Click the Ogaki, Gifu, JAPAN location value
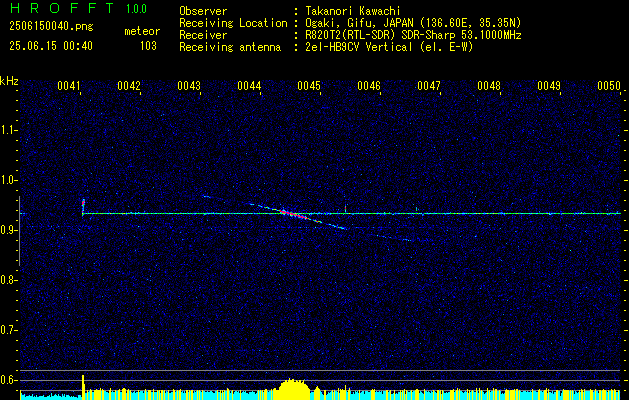This screenshot has height=400, width=629. click(413, 23)
